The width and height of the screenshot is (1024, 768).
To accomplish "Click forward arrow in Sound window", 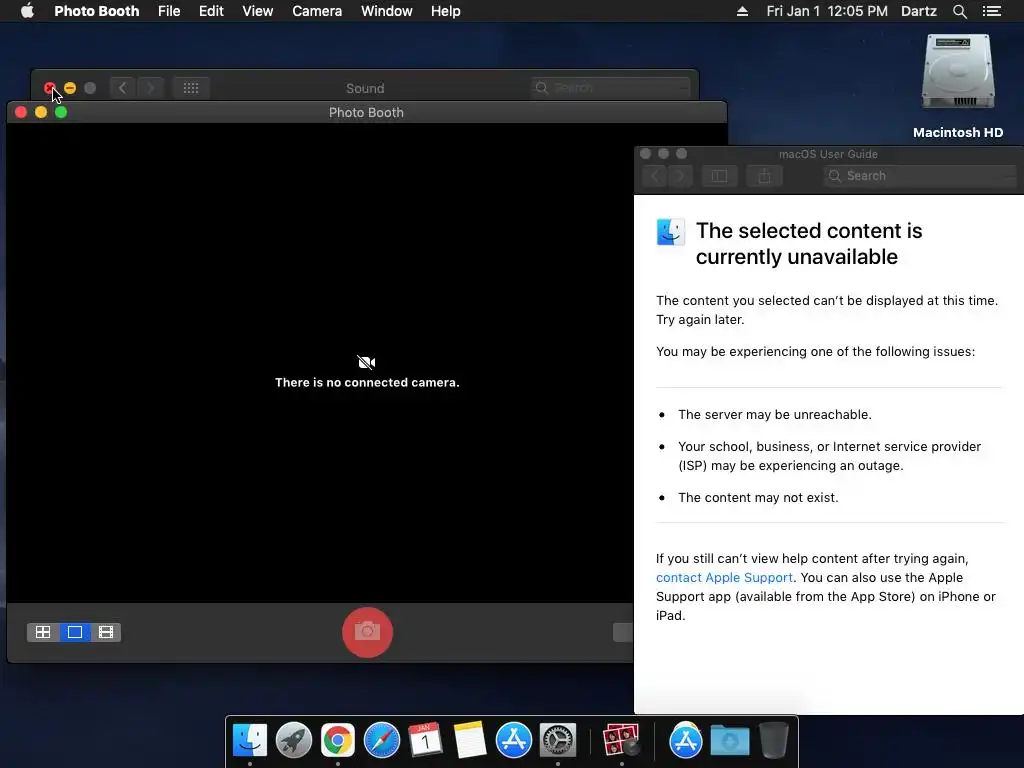I will click(x=150, y=88).
